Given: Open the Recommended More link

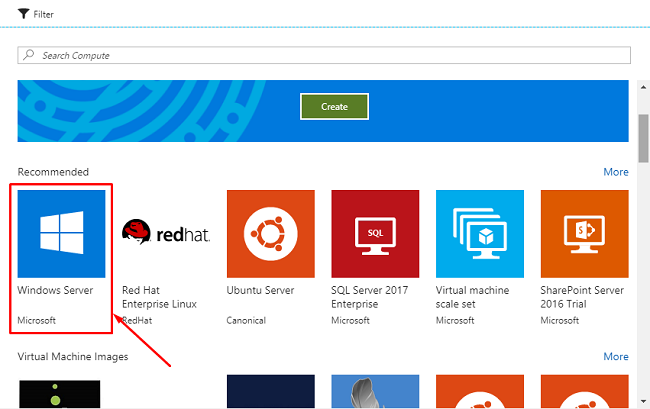Looking at the screenshot, I should (616, 172).
